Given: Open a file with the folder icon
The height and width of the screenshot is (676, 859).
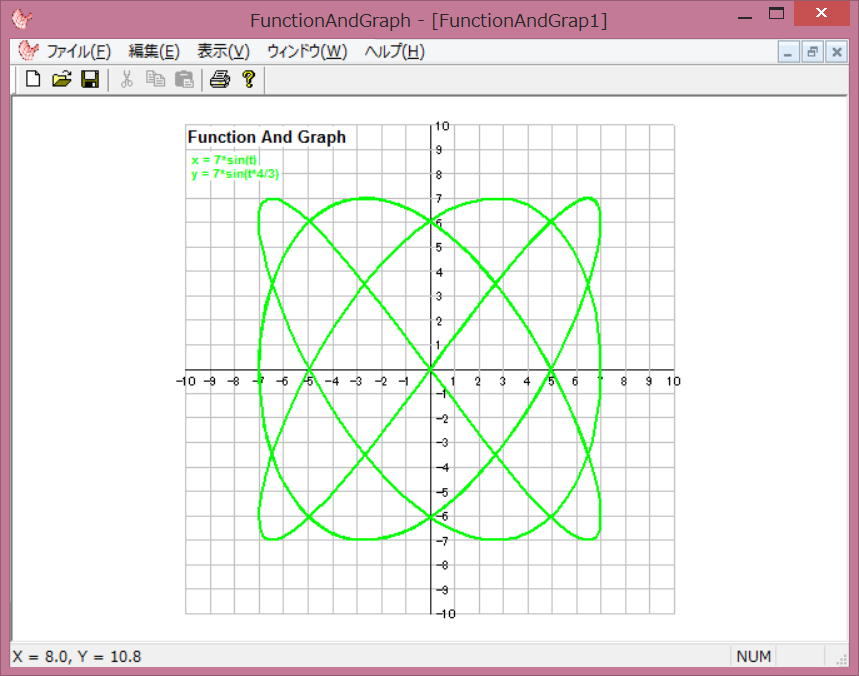Looking at the screenshot, I should tap(62, 79).
